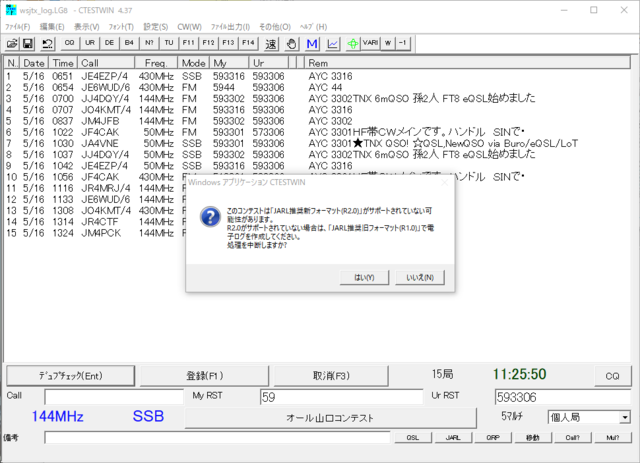Click the CTESTWIN app icon in the title bar
The height and width of the screenshot is (463, 640).
[11, 10]
